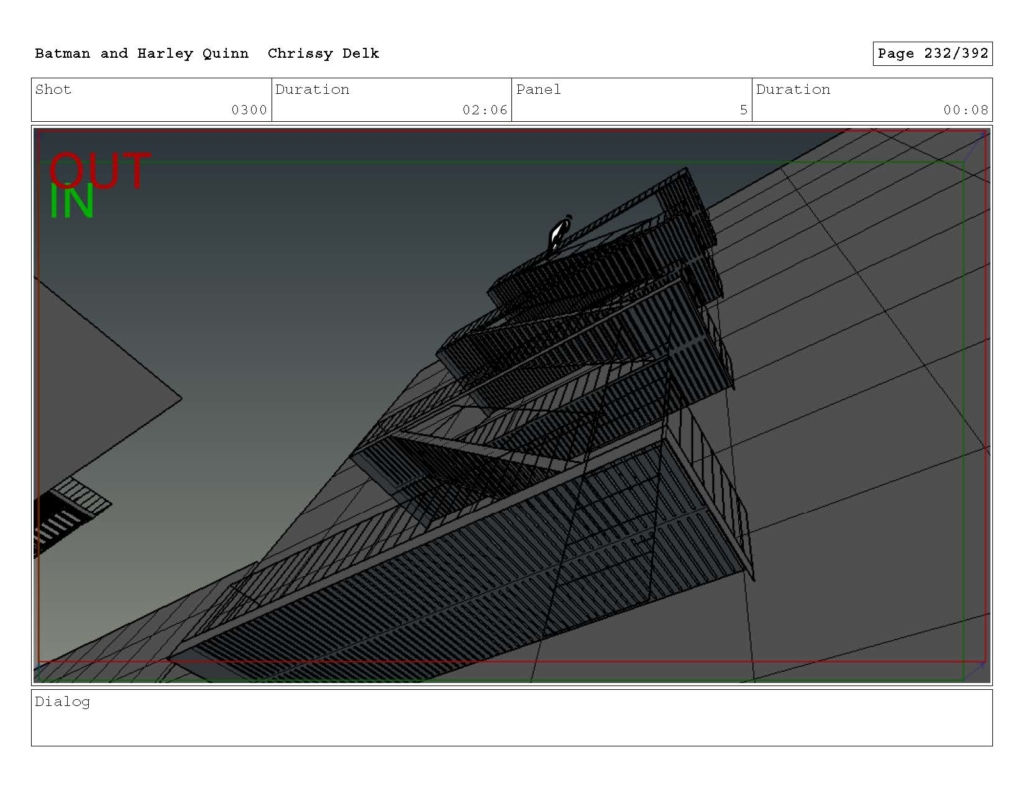This screenshot has width=1024, height=793.
Task: Click the 'Shot' field label
Action: [53, 89]
